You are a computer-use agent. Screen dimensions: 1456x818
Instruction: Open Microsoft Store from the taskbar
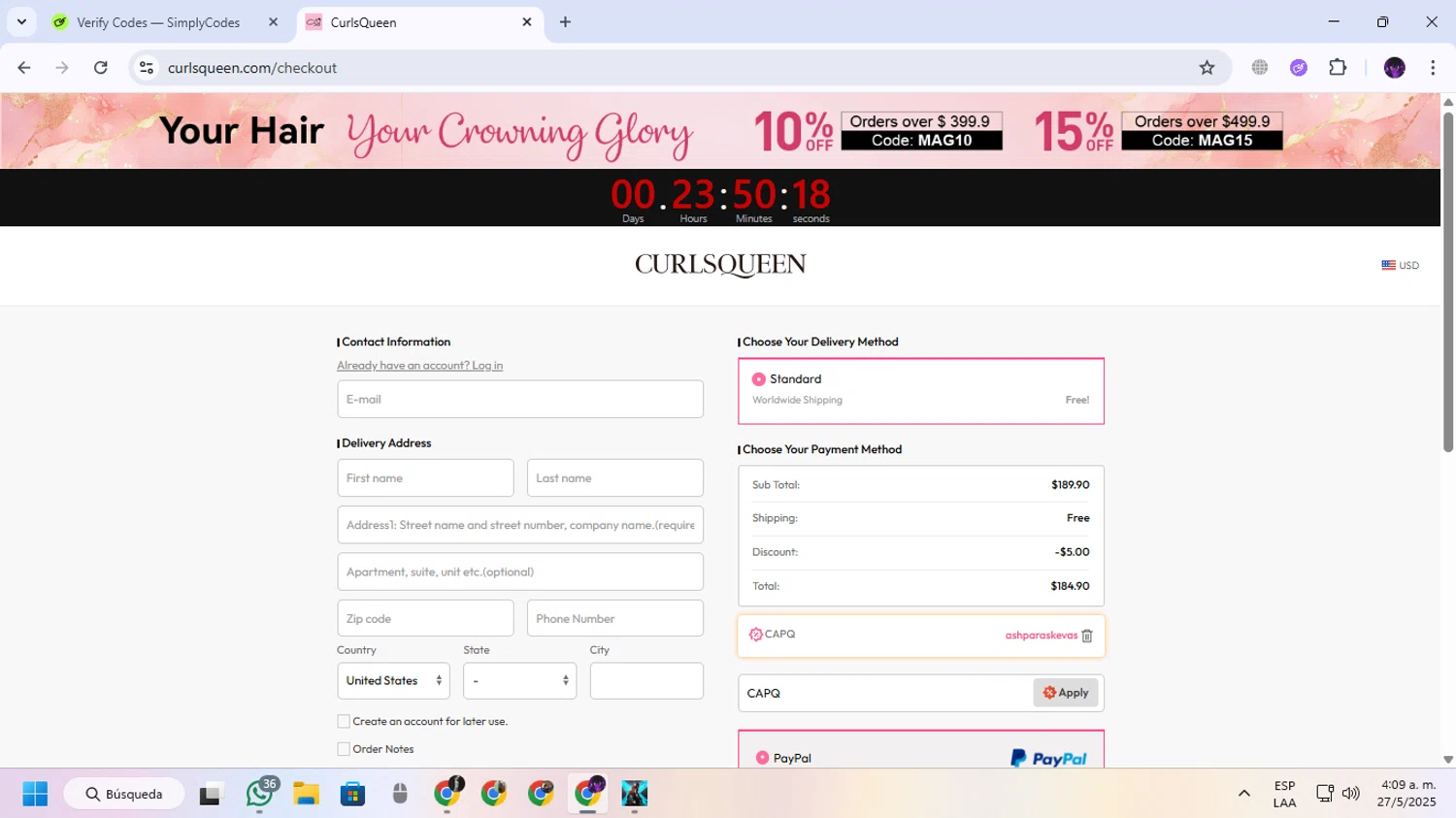tap(352, 794)
